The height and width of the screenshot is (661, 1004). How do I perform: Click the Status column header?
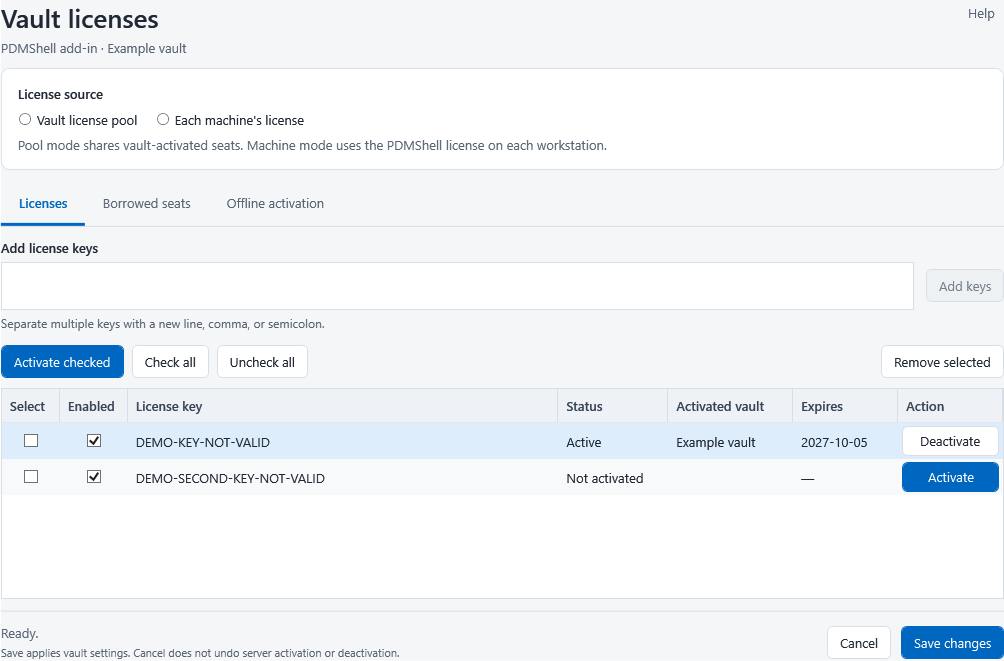click(x=613, y=406)
